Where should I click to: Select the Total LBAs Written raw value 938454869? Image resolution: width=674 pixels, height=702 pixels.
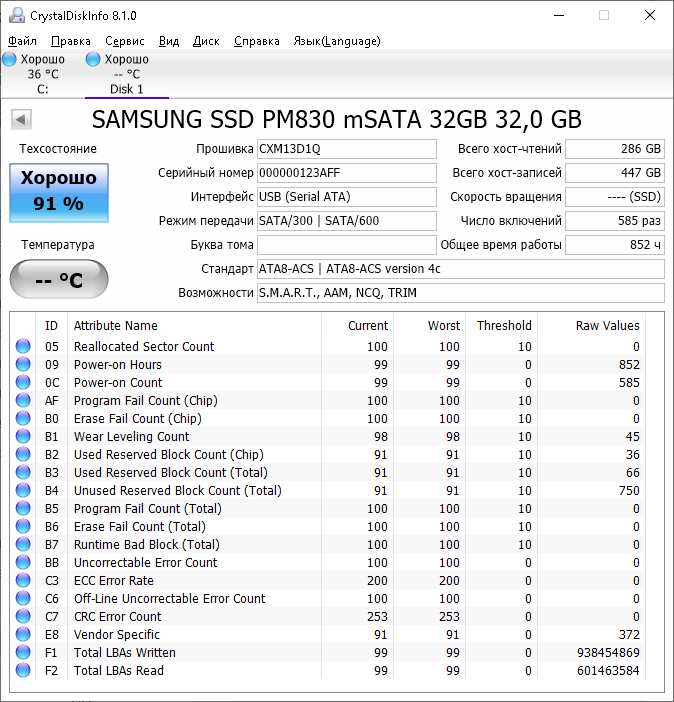pos(608,653)
